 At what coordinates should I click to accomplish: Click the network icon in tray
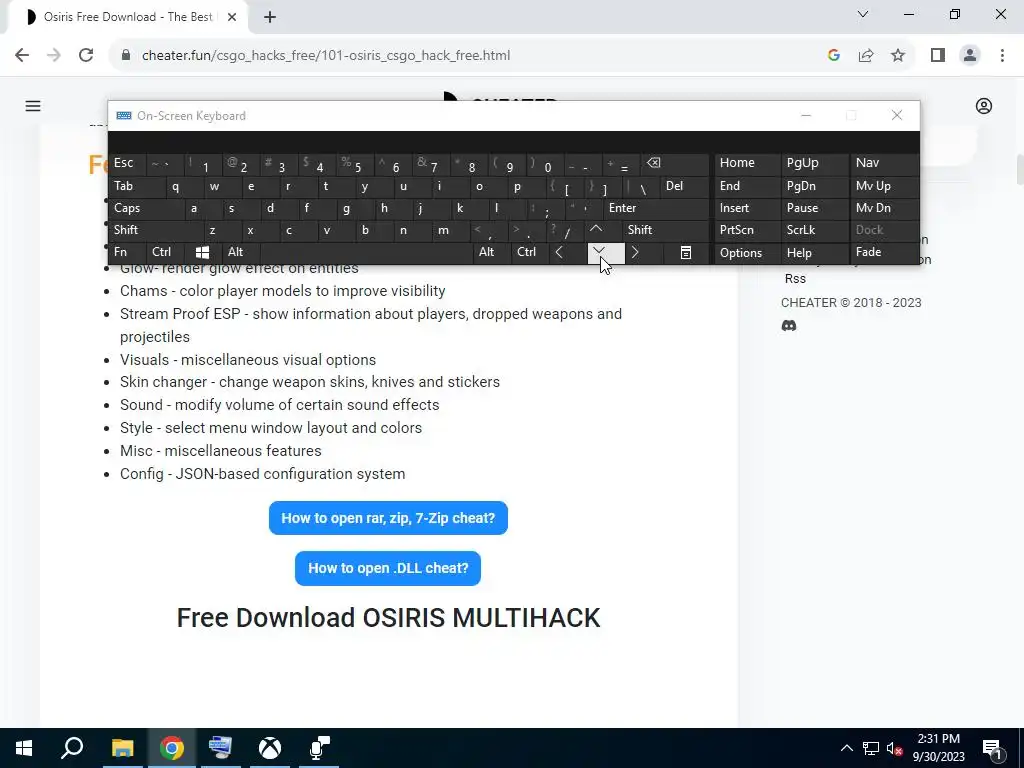point(871,749)
